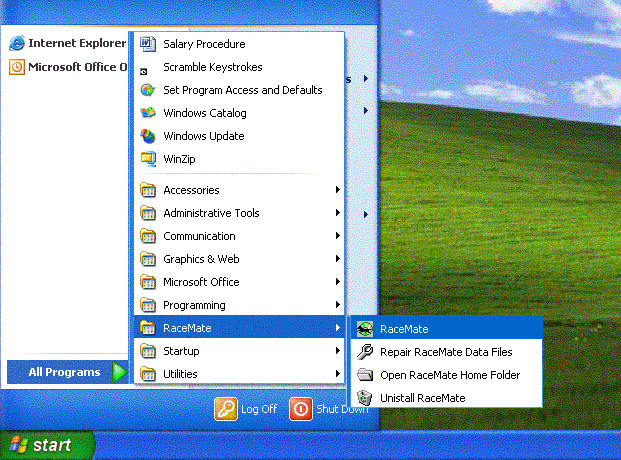Image resolution: width=621 pixels, height=460 pixels.
Task: Click the Set Program Access and Defaults icon
Action: tap(148, 90)
